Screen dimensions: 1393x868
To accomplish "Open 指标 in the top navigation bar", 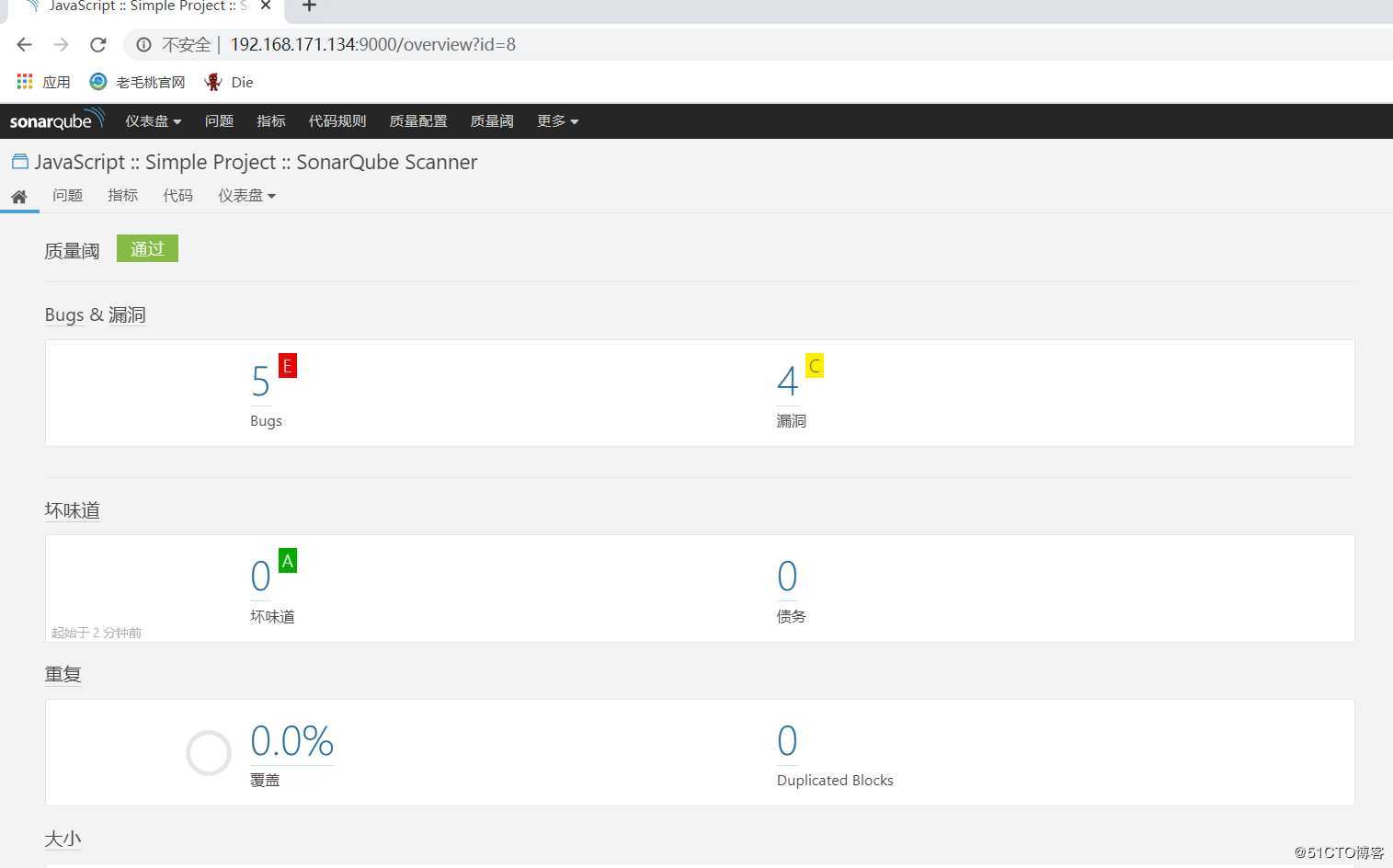I will (x=271, y=121).
